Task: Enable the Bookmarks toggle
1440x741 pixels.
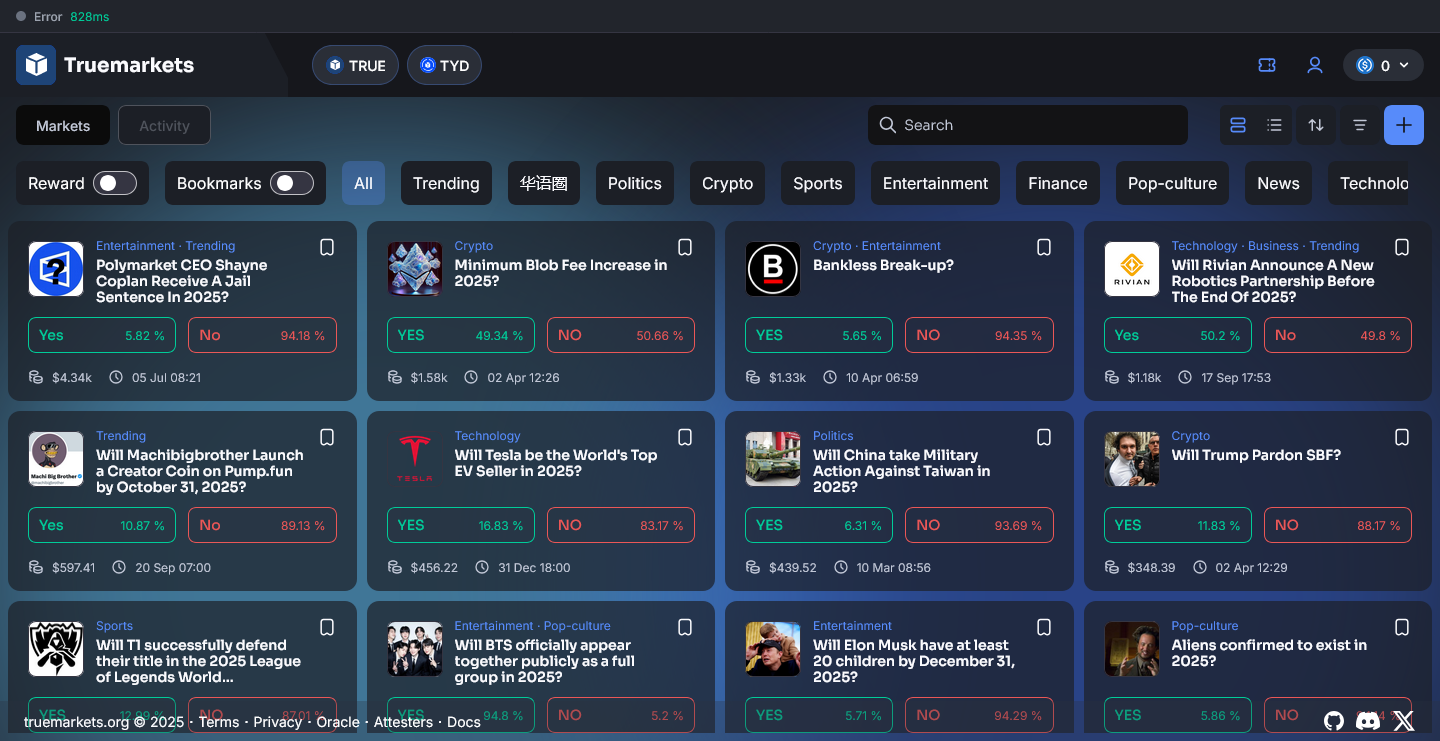Action: [x=292, y=183]
